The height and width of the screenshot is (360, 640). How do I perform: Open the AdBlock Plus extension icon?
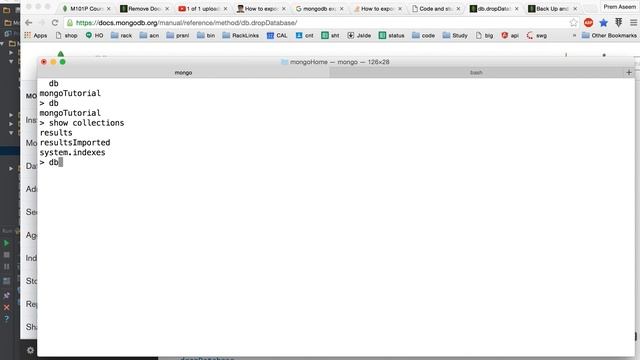(x=588, y=23)
